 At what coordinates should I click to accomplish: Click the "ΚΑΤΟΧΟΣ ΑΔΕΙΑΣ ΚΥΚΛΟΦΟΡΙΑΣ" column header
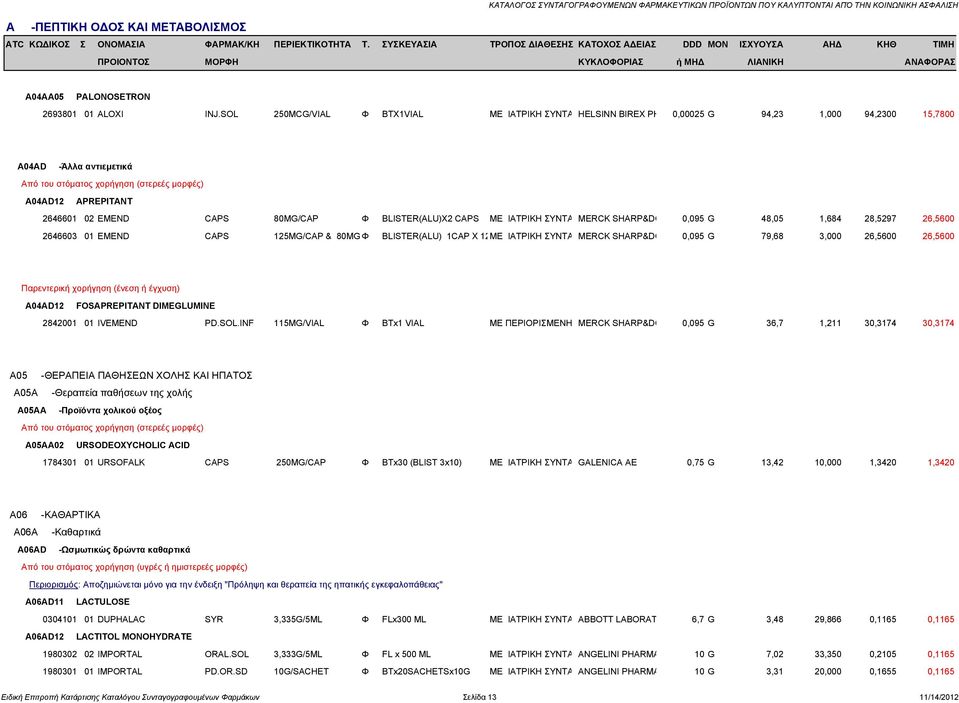coord(616,53)
